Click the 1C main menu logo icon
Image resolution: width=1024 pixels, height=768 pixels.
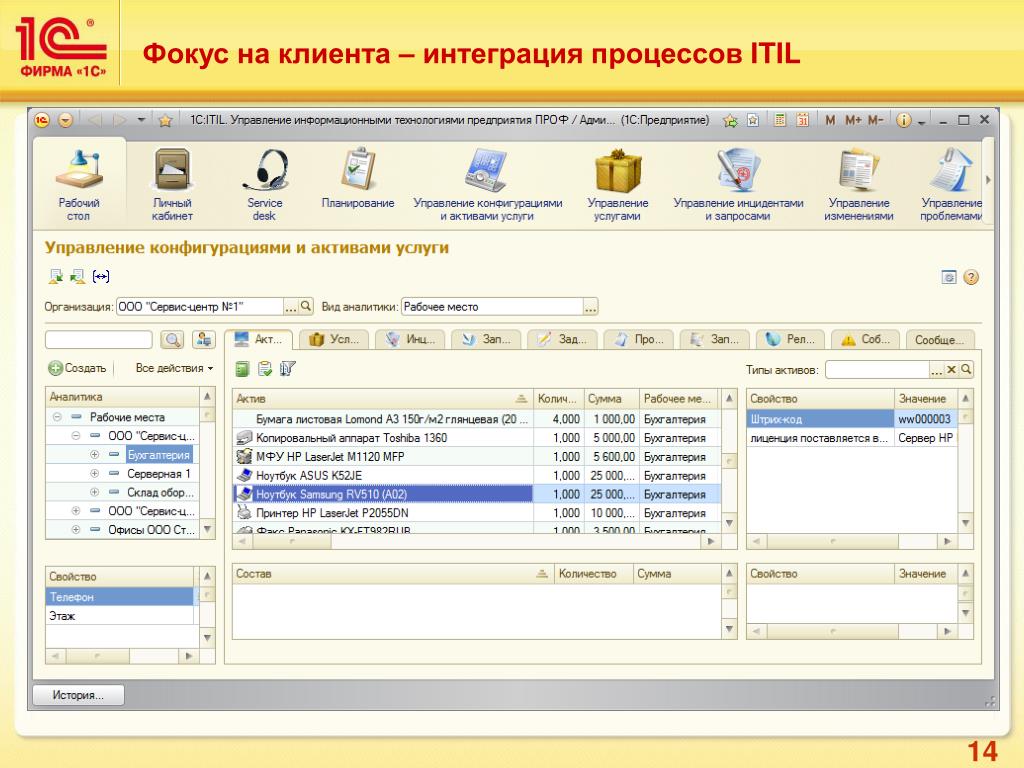[42, 120]
